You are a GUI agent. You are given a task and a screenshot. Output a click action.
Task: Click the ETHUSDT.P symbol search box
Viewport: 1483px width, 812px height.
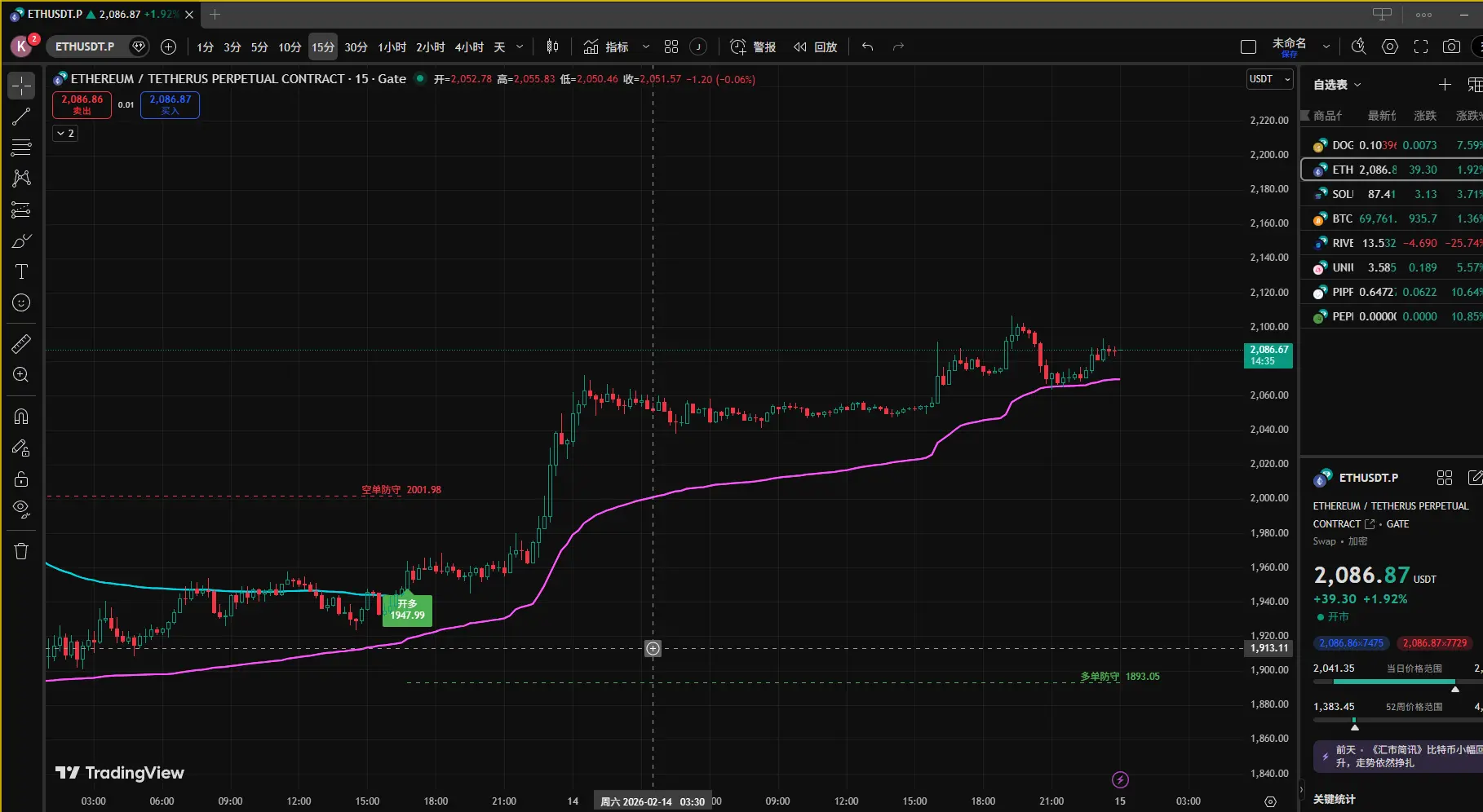pos(85,46)
